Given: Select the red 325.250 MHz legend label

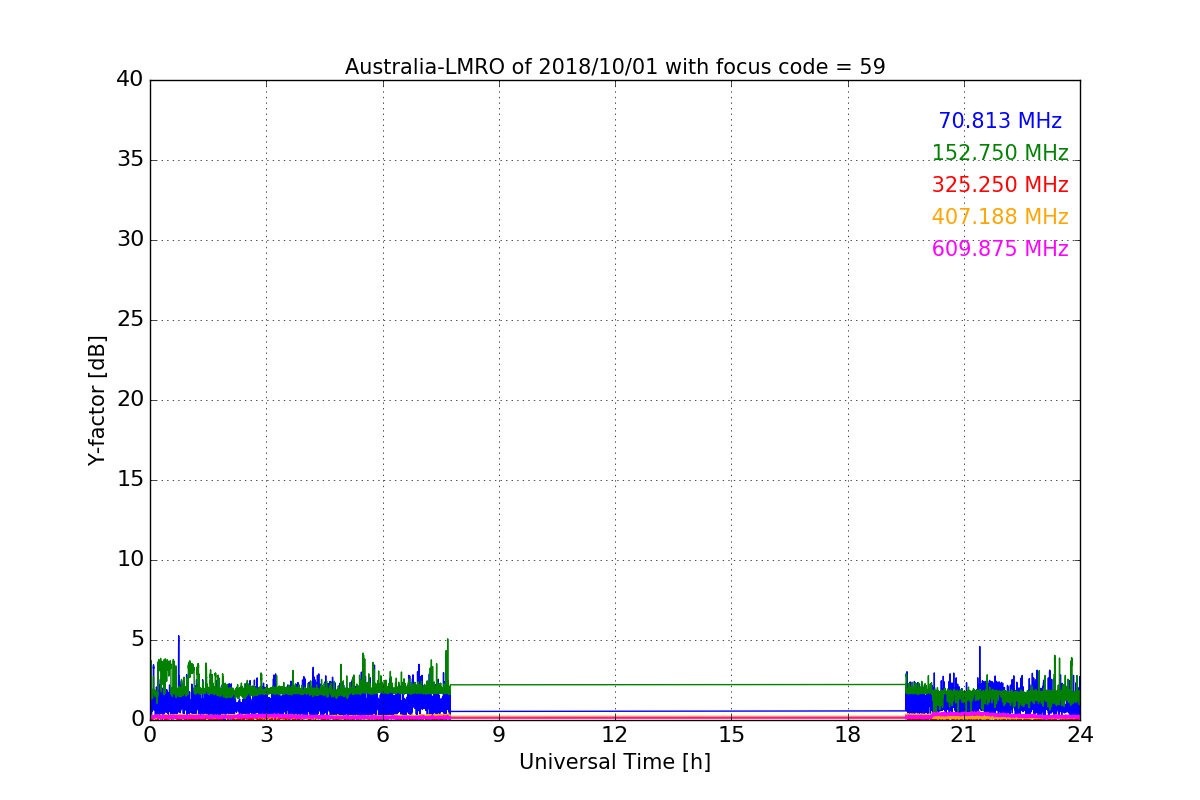Looking at the screenshot, I should tap(1000, 185).
